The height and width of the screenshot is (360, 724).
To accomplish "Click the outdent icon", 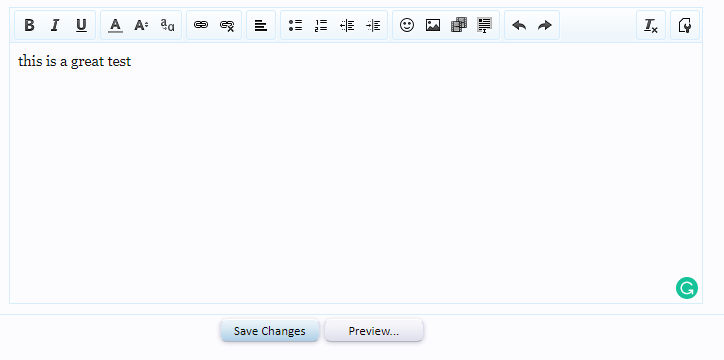I will pos(347,25).
